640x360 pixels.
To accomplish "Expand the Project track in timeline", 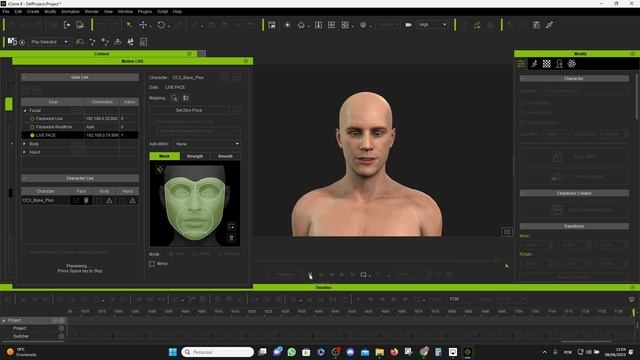I will pos(4,321).
